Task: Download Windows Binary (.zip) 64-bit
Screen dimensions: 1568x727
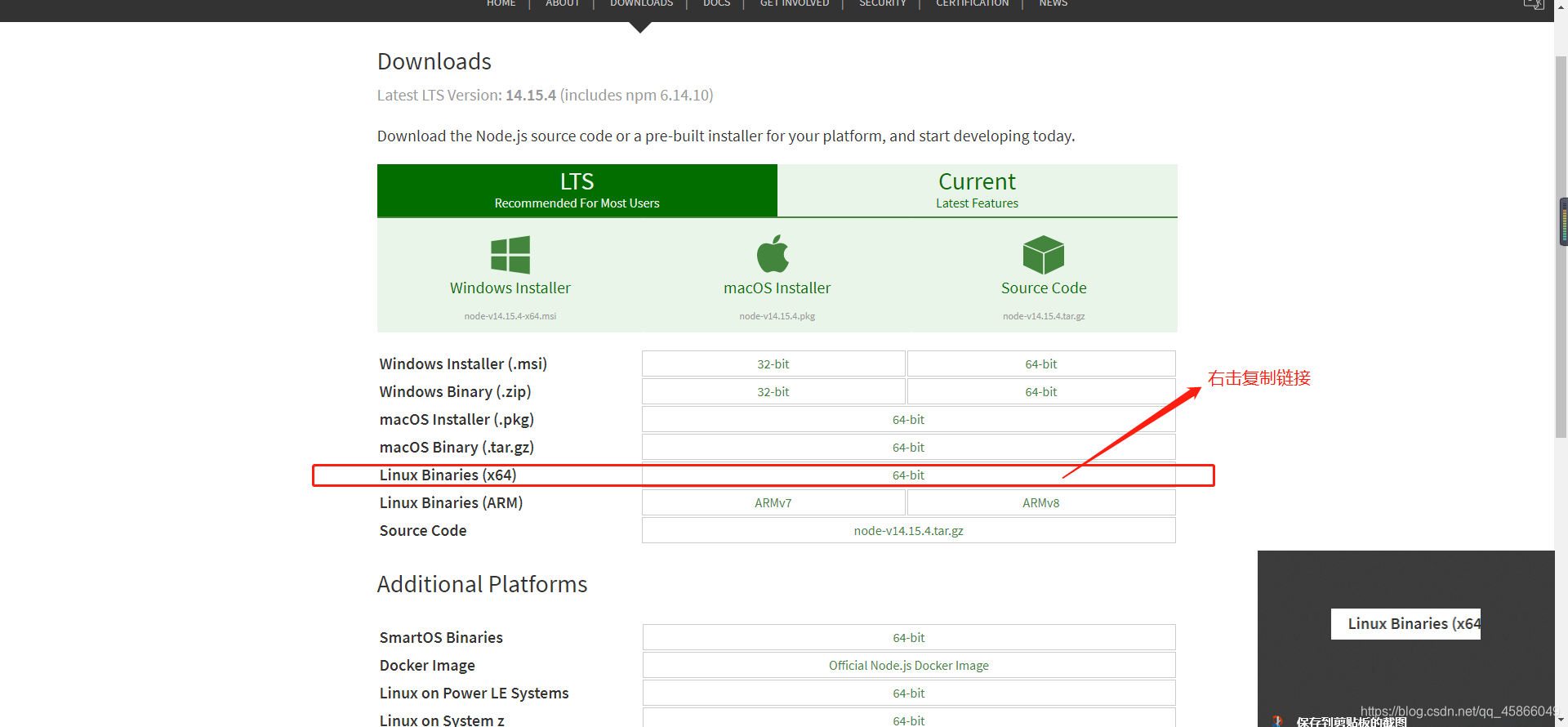Action: [1041, 392]
